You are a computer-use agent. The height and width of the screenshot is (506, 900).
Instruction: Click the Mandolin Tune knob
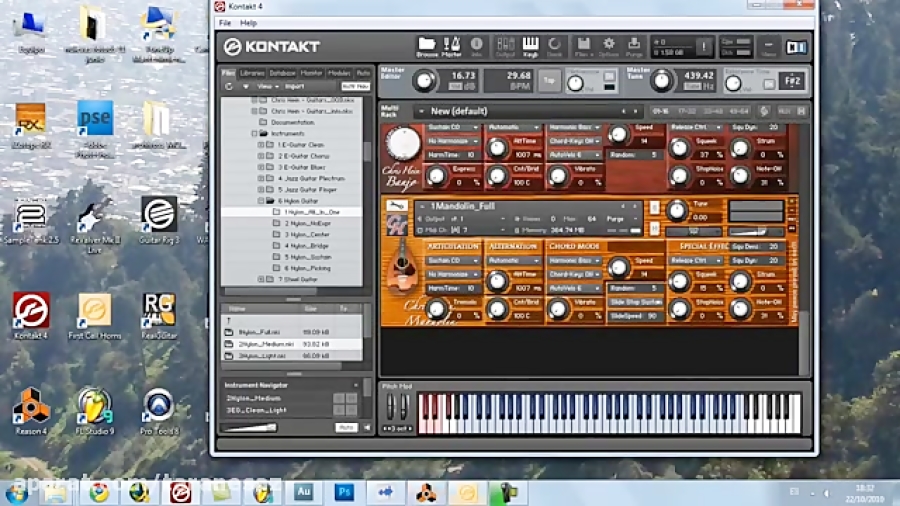click(677, 209)
